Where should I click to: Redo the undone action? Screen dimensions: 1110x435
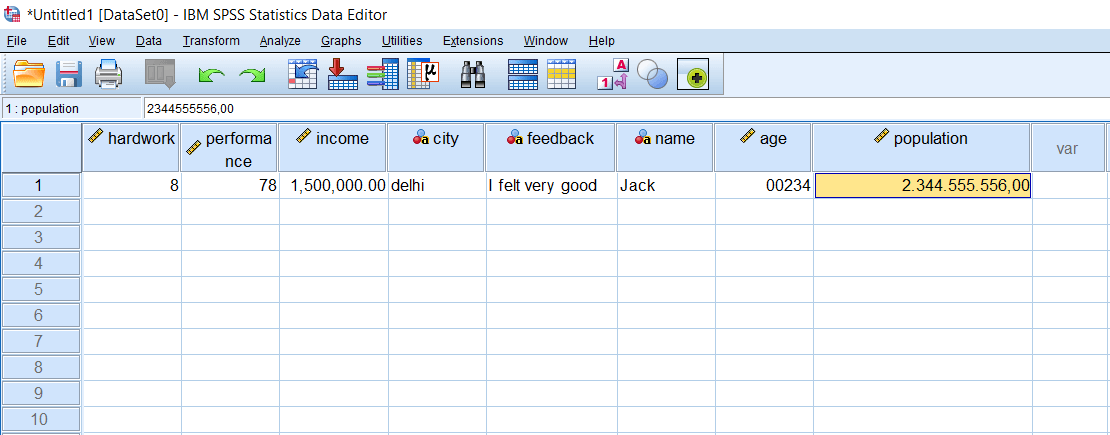tap(251, 74)
